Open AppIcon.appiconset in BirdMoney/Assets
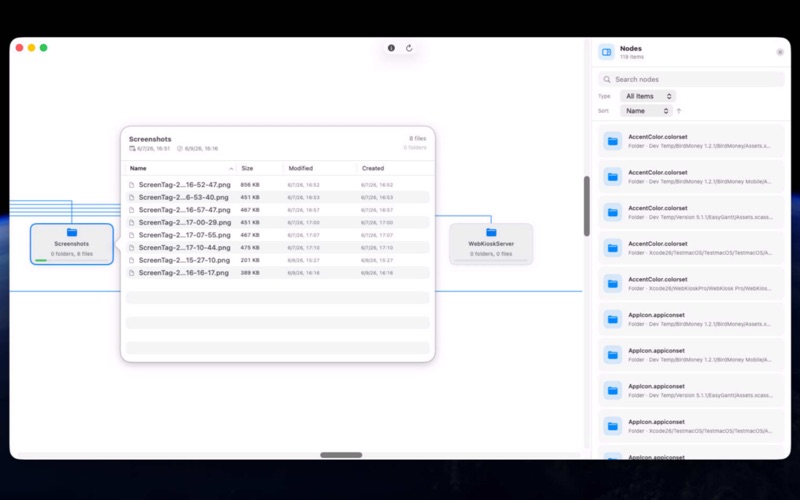 tap(691, 319)
